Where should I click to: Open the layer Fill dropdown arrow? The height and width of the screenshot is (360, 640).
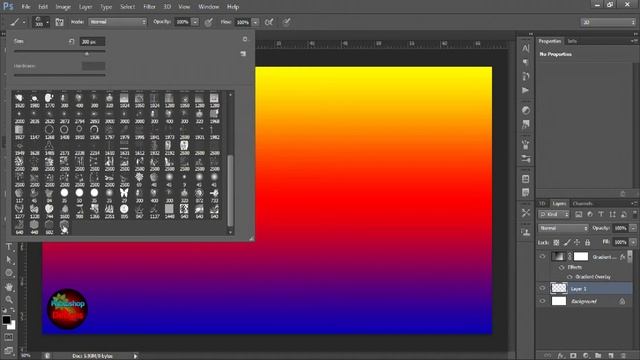pos(633,242)
